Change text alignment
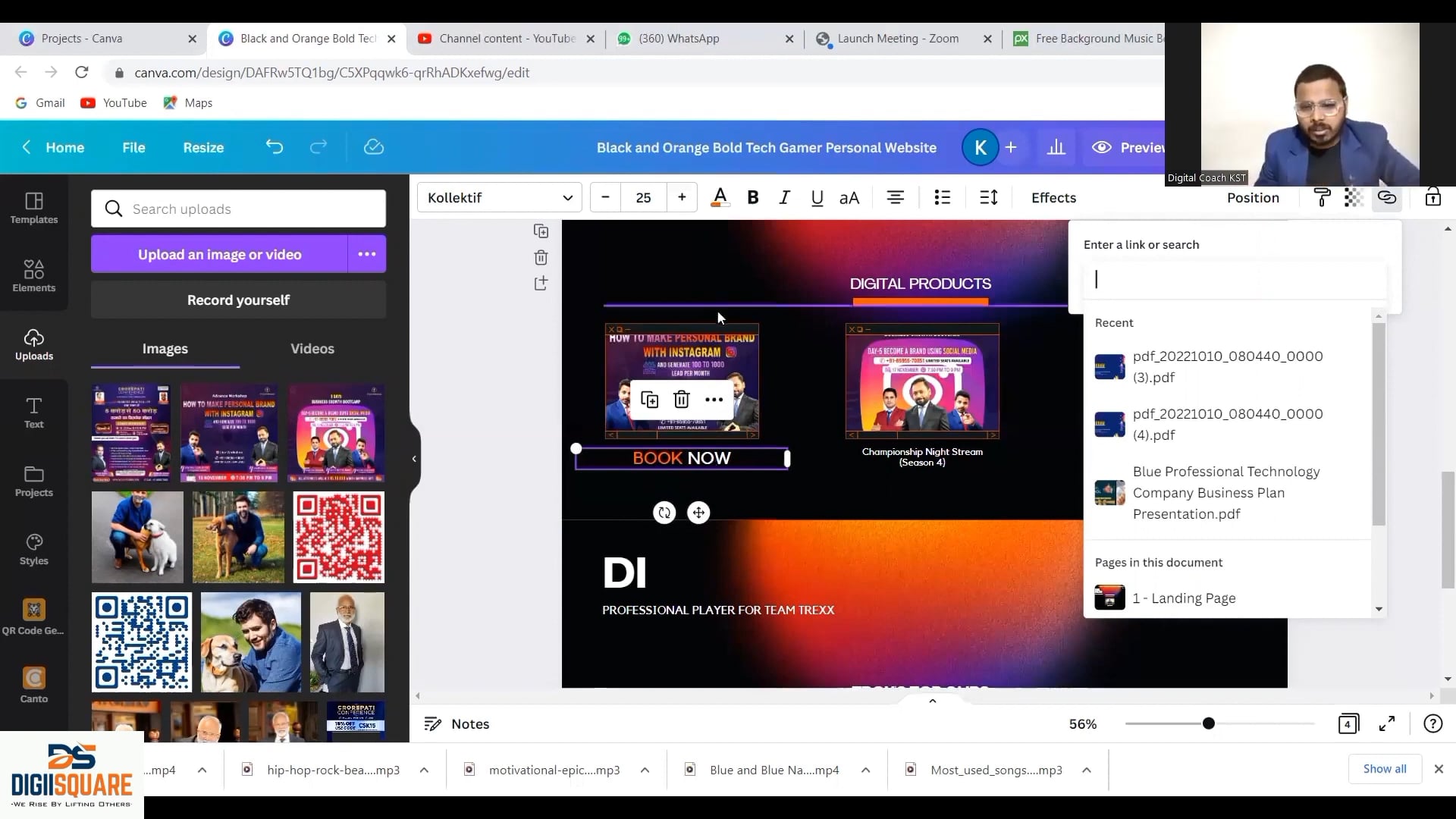The image size is (1456, 819). tap(896, 198)
